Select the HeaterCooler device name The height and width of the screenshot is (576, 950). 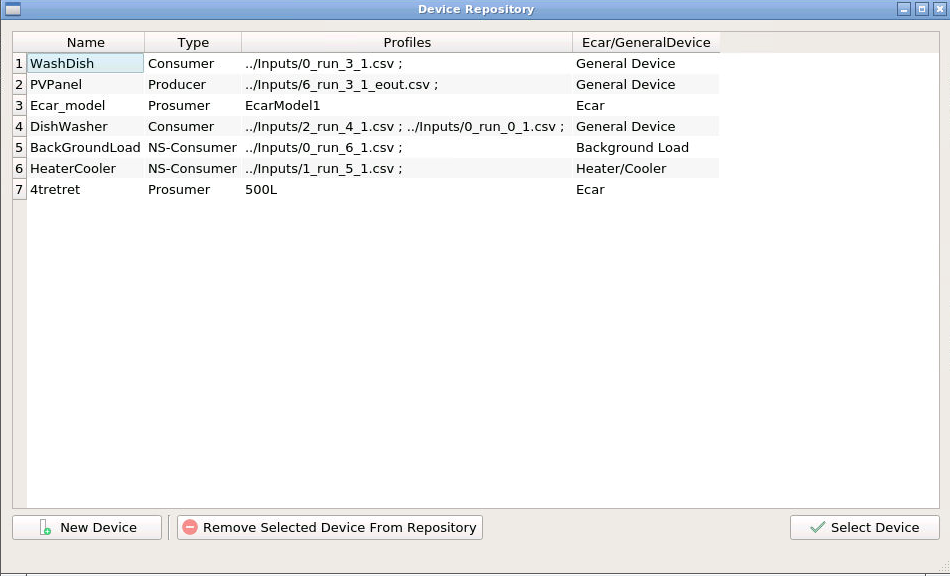coord(85,168)
